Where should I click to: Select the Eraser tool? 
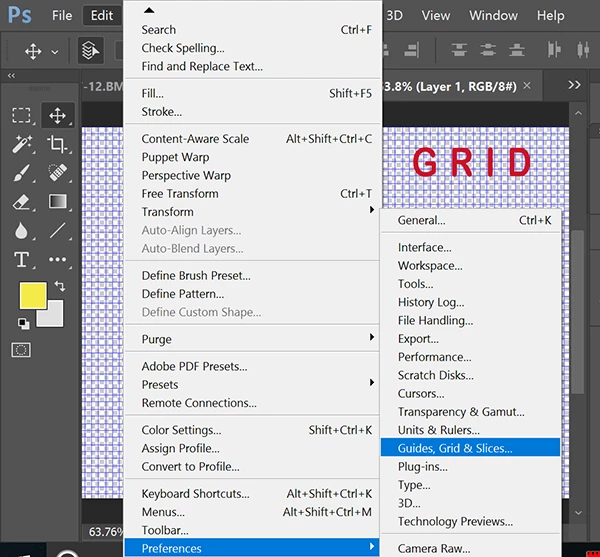22,202
